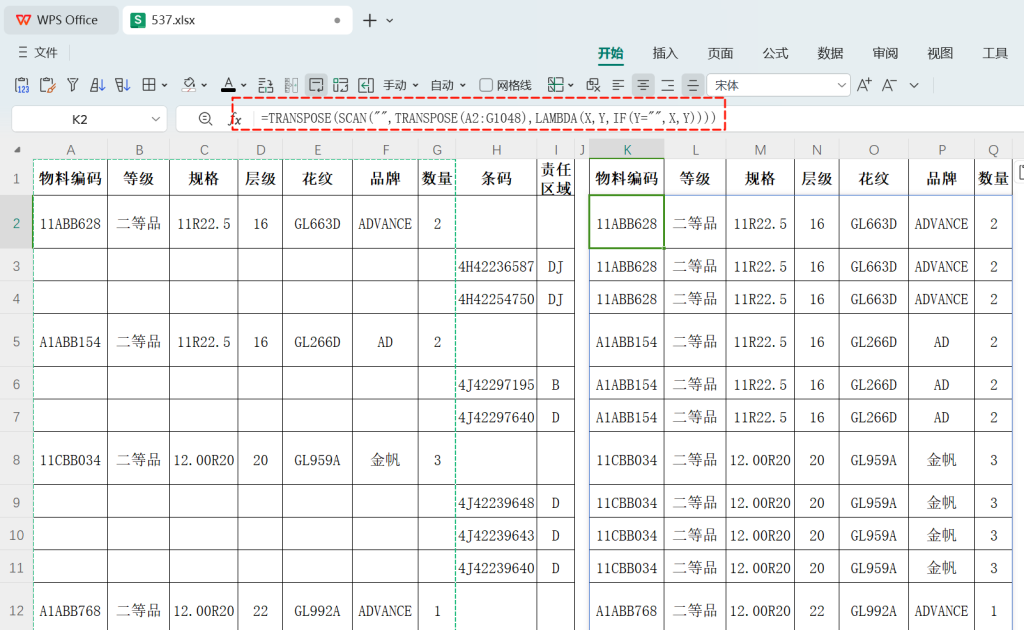Screen dimensions: 1024x630
Task: Open the 文件 menu
Action: click(39, 52)
